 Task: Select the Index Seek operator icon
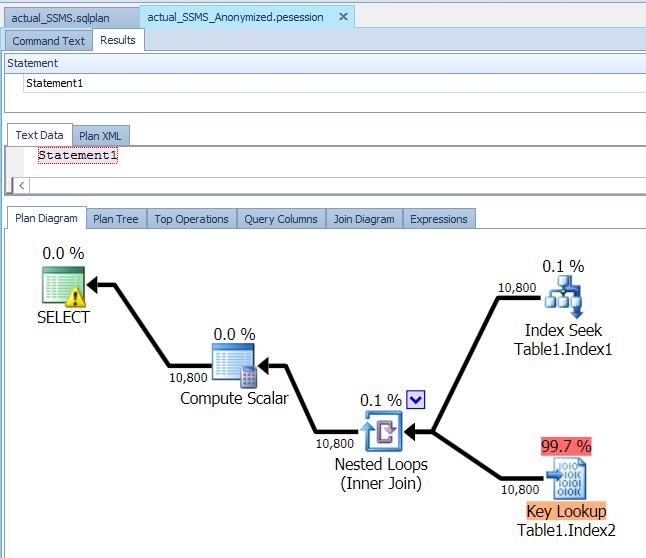pyautogui.click(x=563, y=297)
